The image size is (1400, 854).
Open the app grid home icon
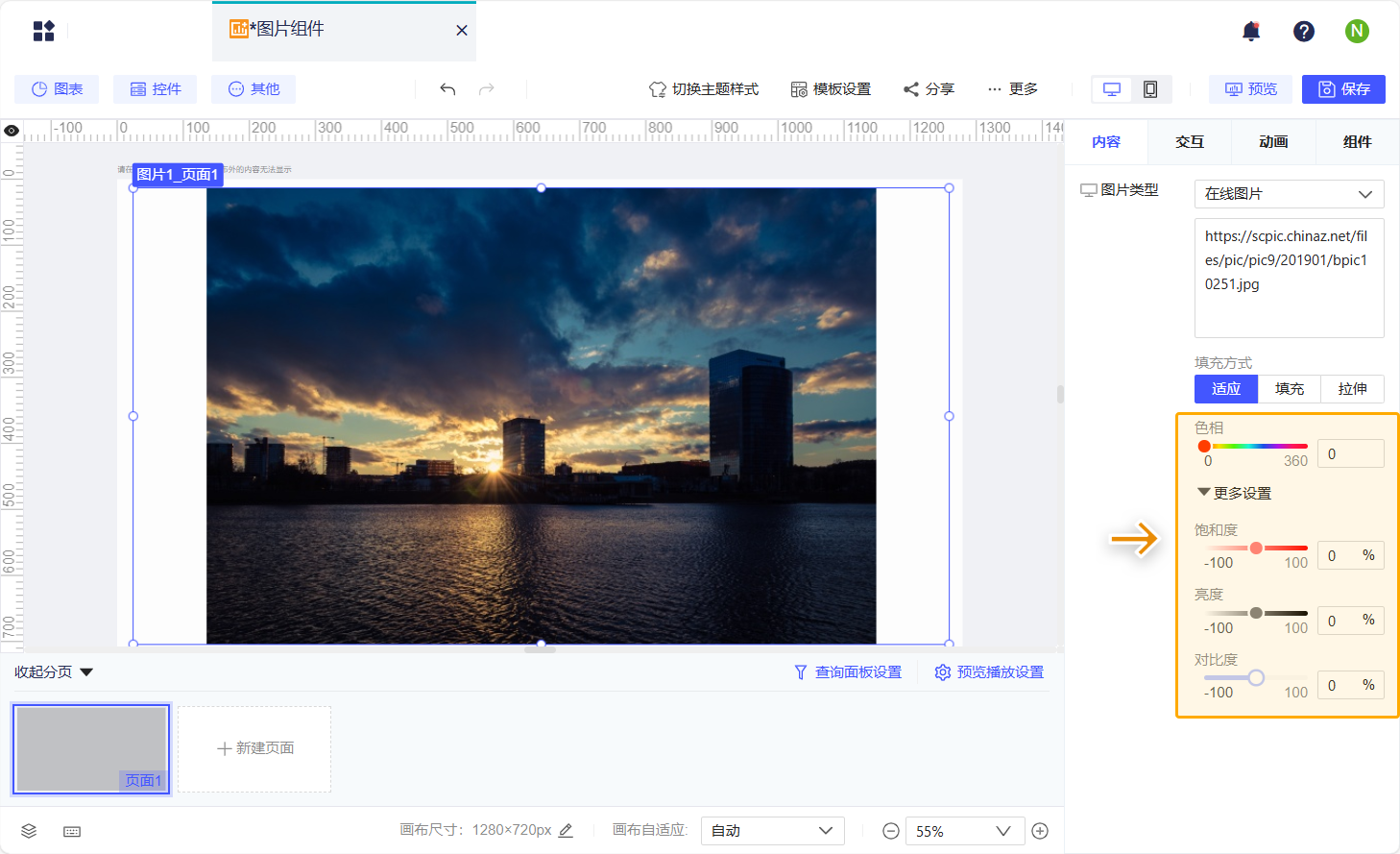(x=44, y=31)
